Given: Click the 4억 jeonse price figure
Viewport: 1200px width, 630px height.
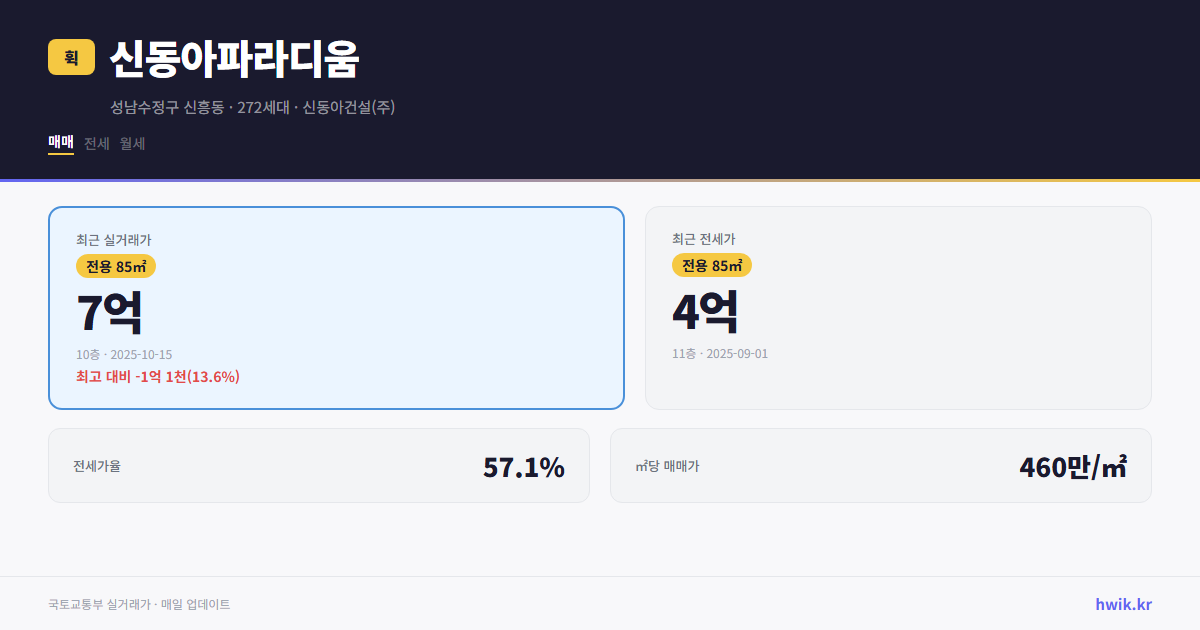Looking at the screenshot, I should tap(707, 310).
